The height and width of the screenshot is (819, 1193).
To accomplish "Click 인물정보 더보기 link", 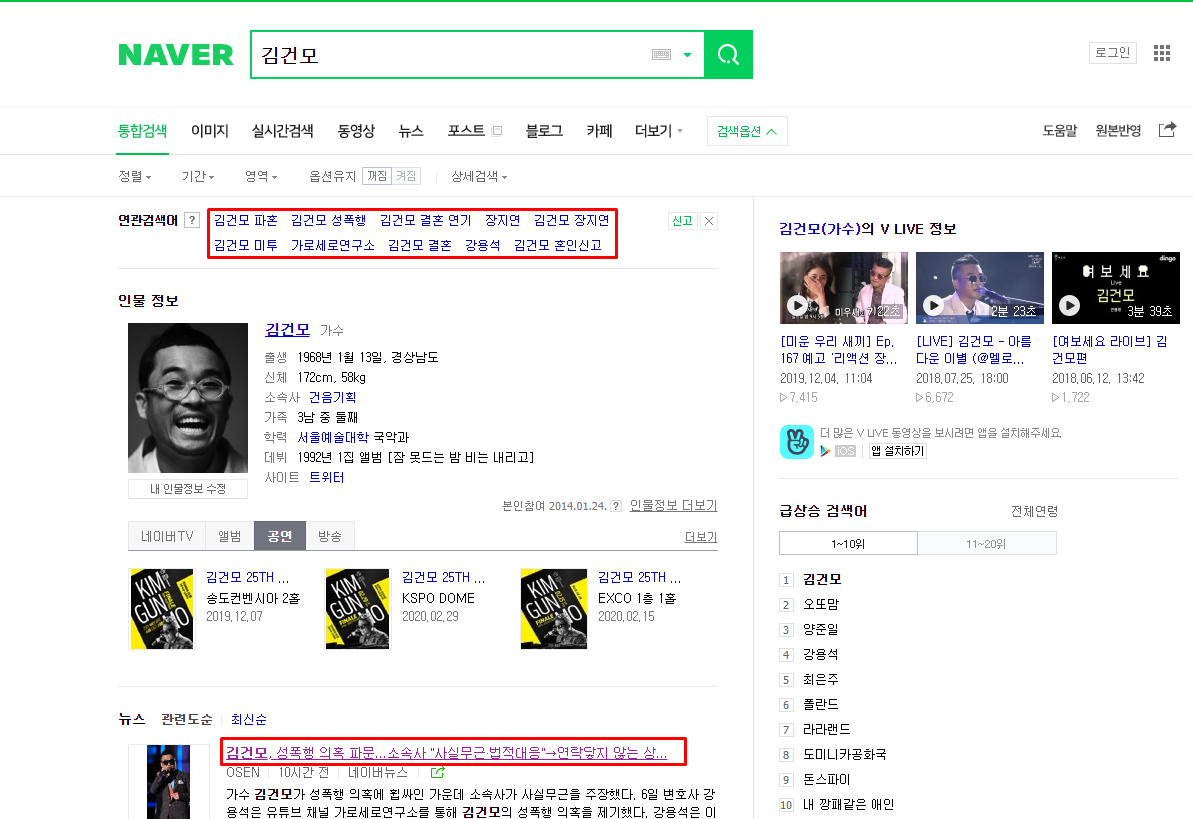I will tap(673, 505).
